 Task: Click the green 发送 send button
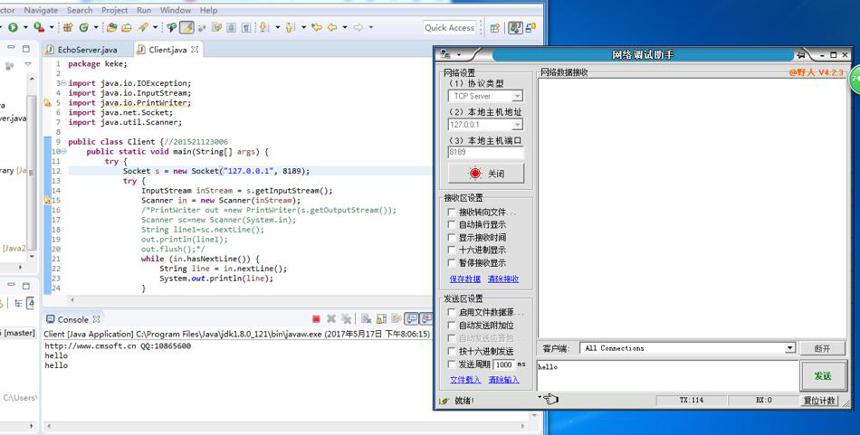pos(822,376)
